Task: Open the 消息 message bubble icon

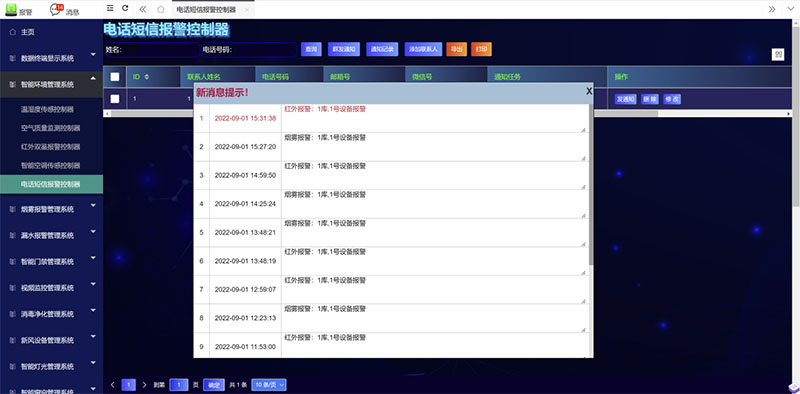Action: 56,9
